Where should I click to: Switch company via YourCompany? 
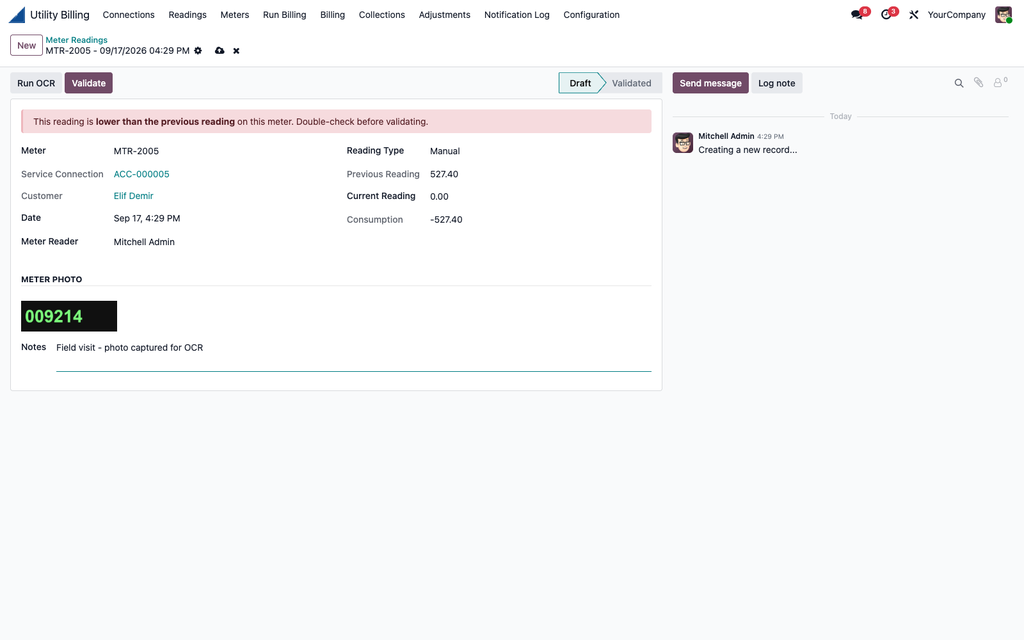[x=956, y=14]
